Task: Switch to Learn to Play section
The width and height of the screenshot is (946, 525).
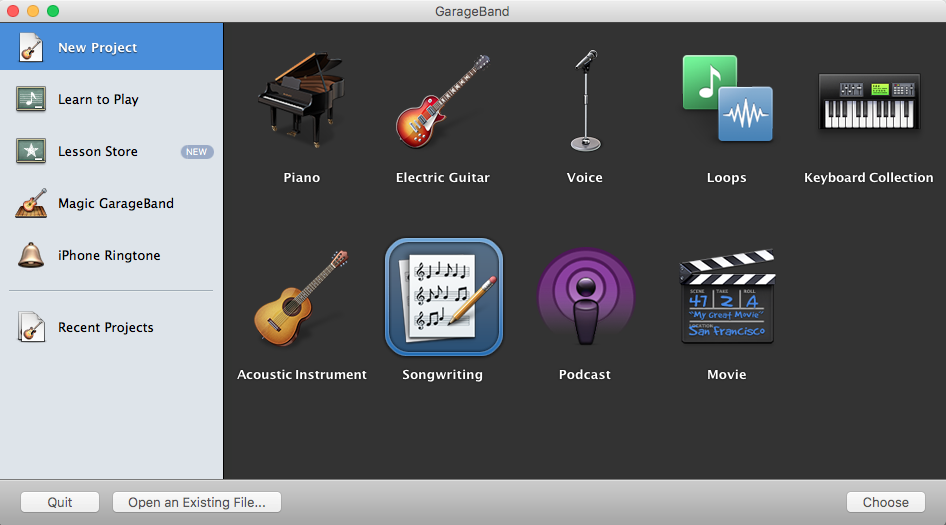Action: 112,99
